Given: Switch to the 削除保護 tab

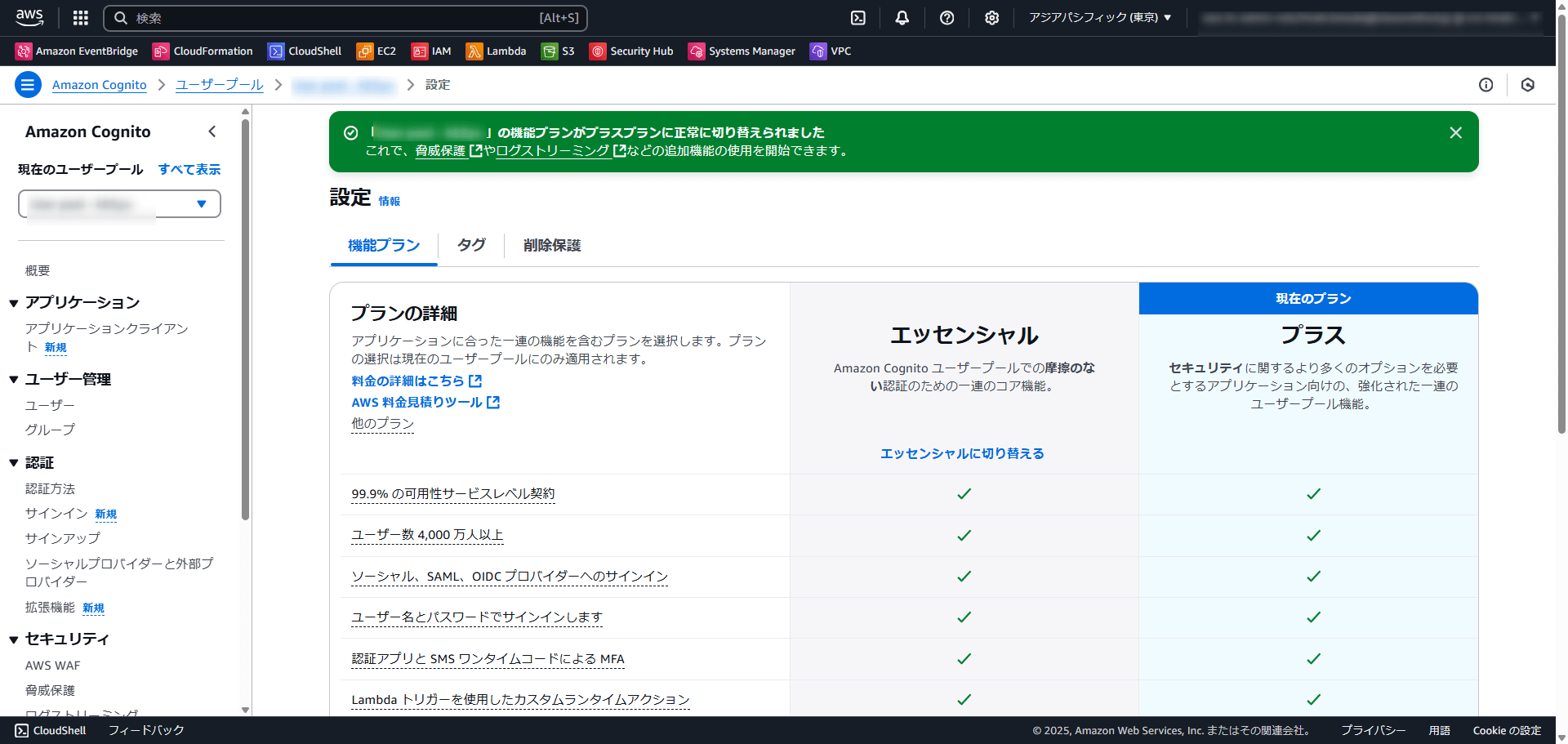Looking at the screenshot, I should pyautogui.click(x=552, y=245).
